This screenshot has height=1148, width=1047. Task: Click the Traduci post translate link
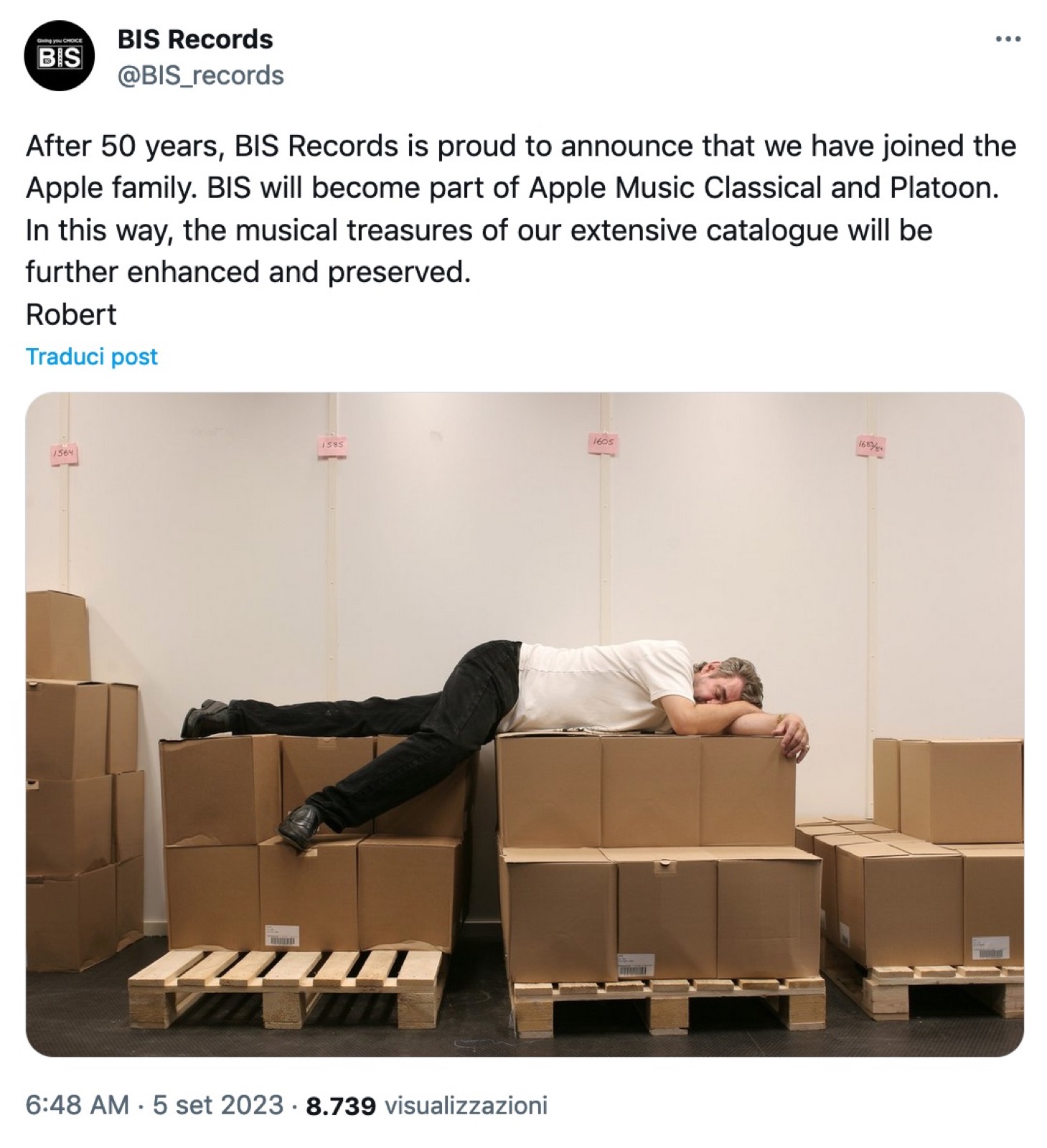click(92, 357)
